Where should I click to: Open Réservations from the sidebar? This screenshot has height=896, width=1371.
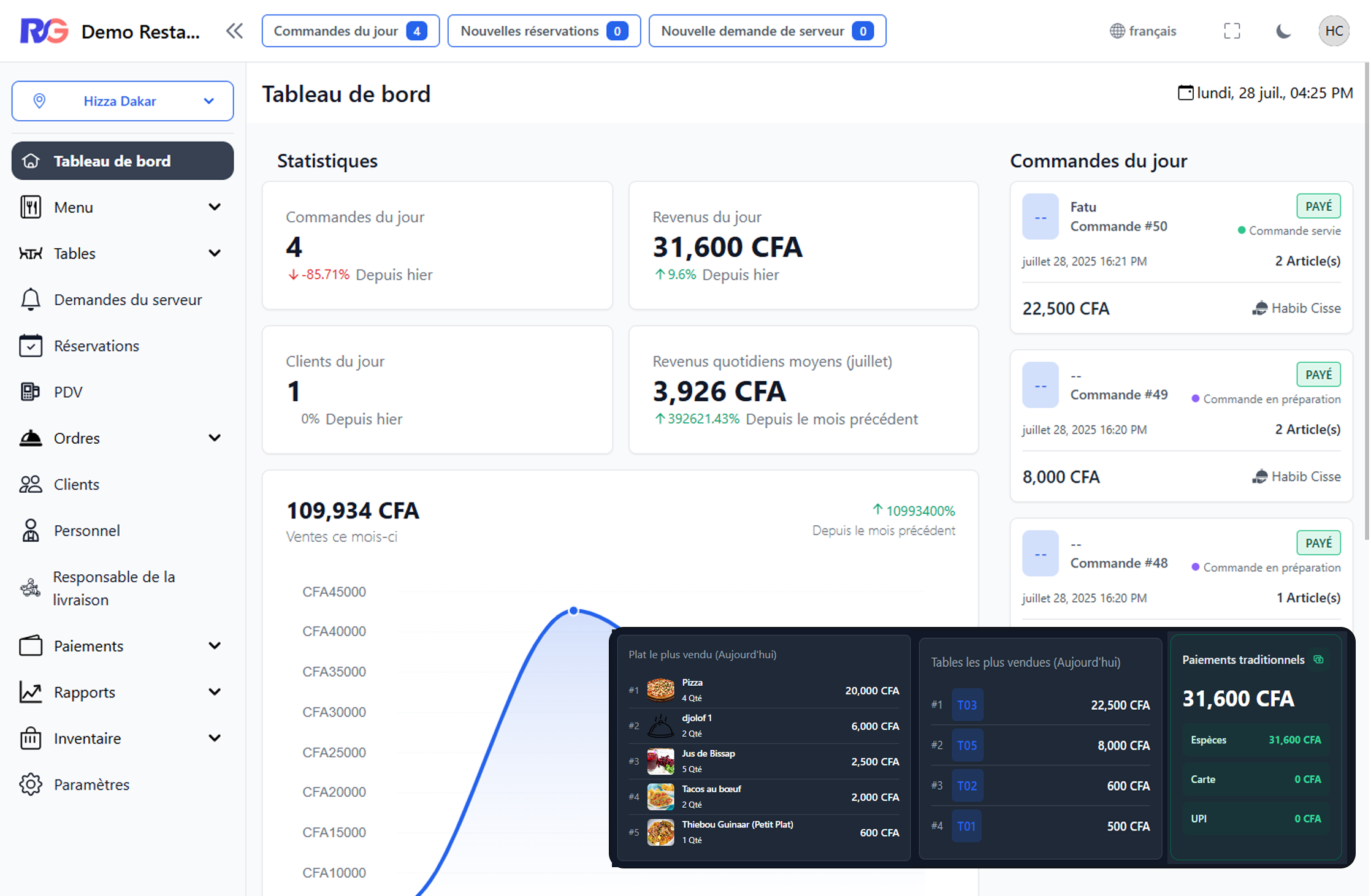(x=96, y=346)
